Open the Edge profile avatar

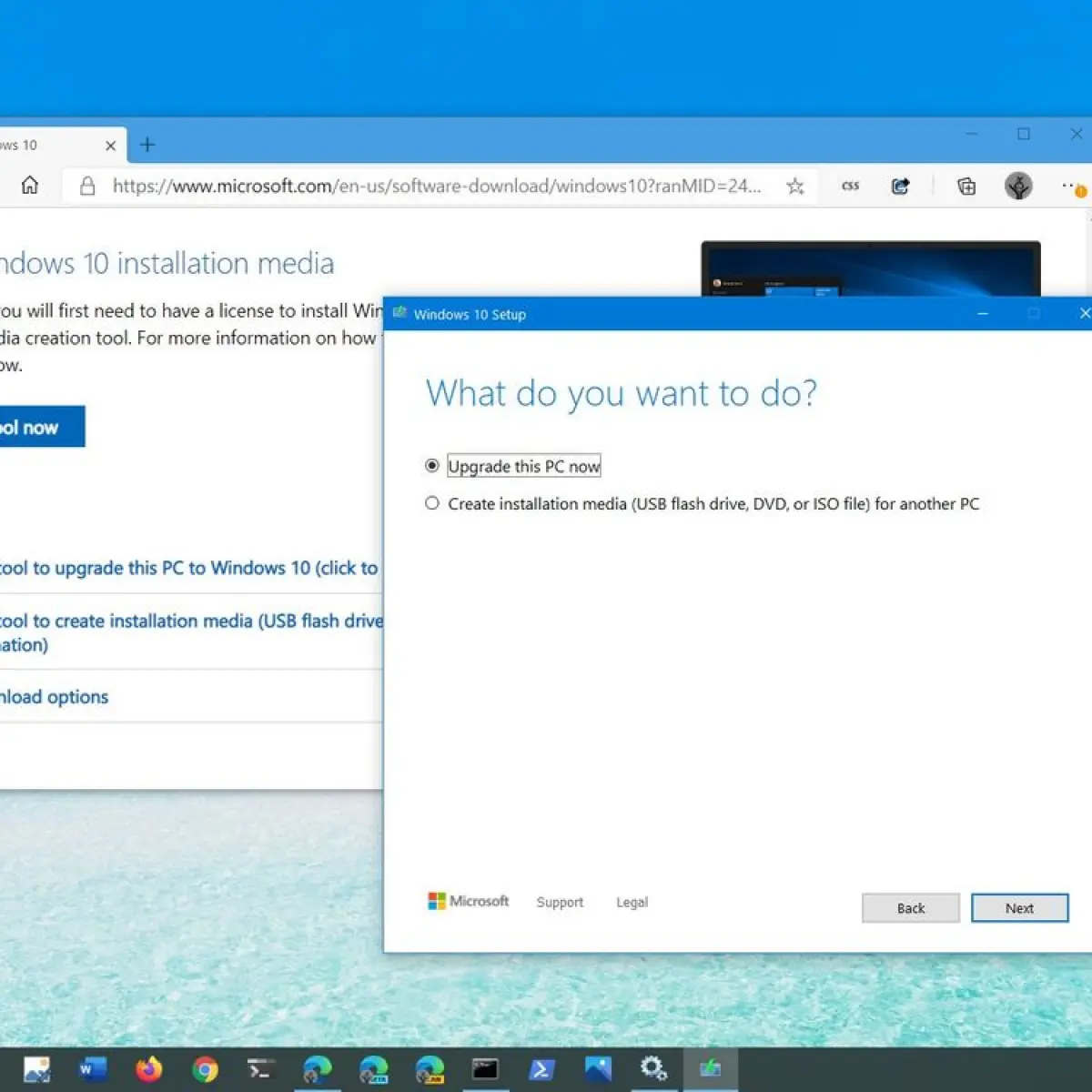tap(1018, 186)
